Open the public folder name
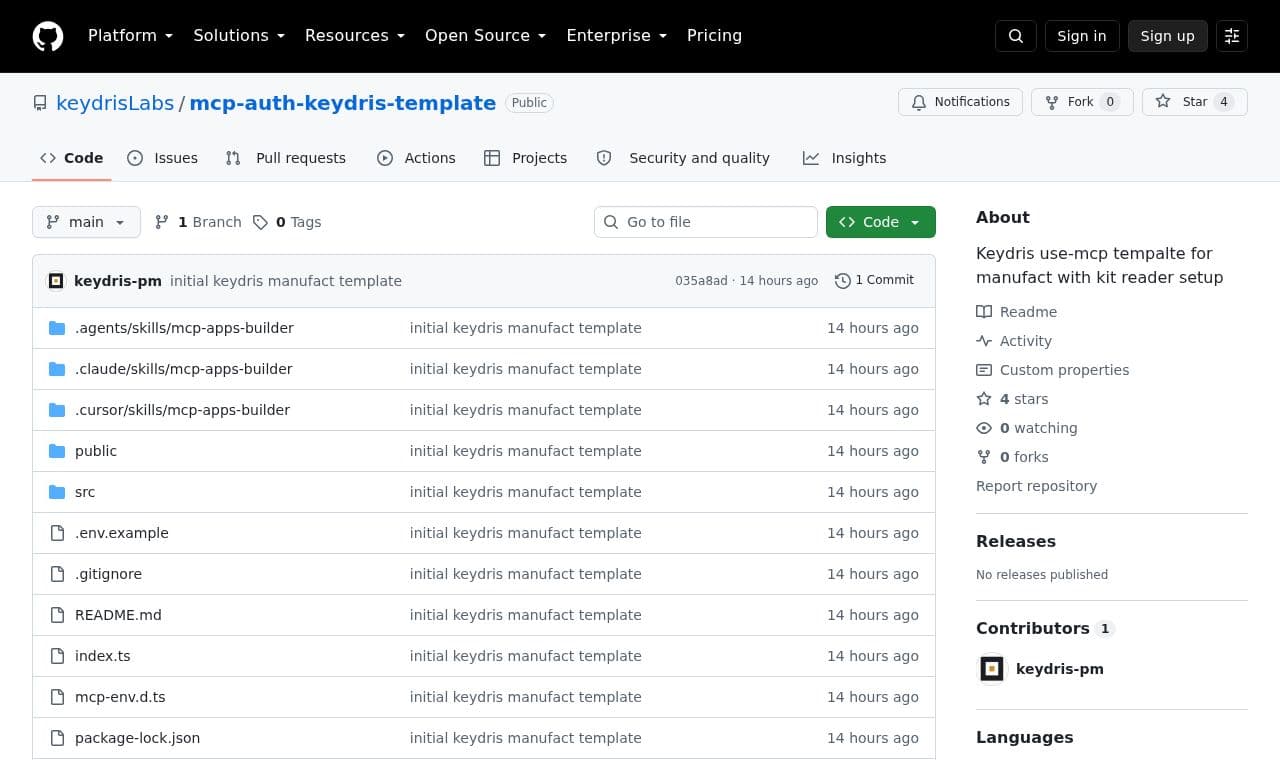The height and width of the screenshot is (760, 1280). 96,451
